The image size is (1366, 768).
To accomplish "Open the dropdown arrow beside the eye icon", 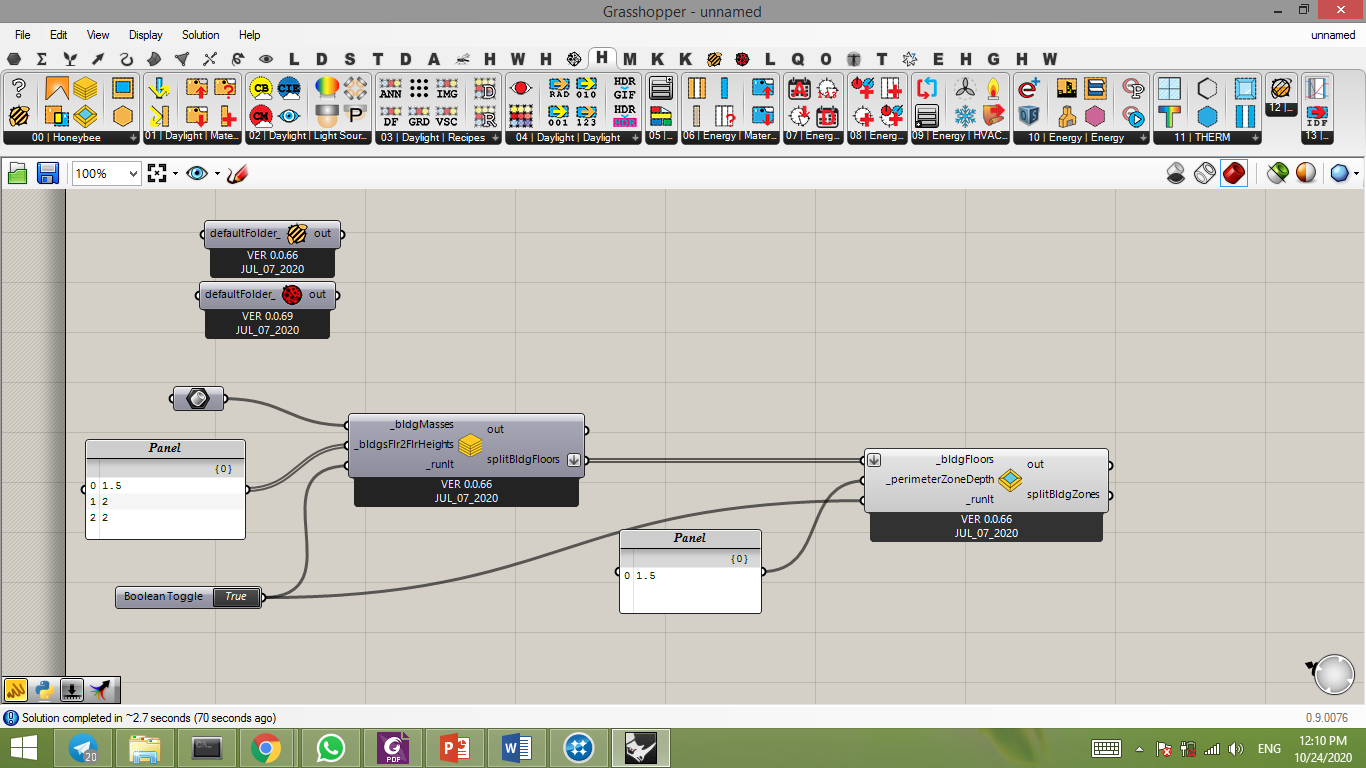I will coord(217,174).
